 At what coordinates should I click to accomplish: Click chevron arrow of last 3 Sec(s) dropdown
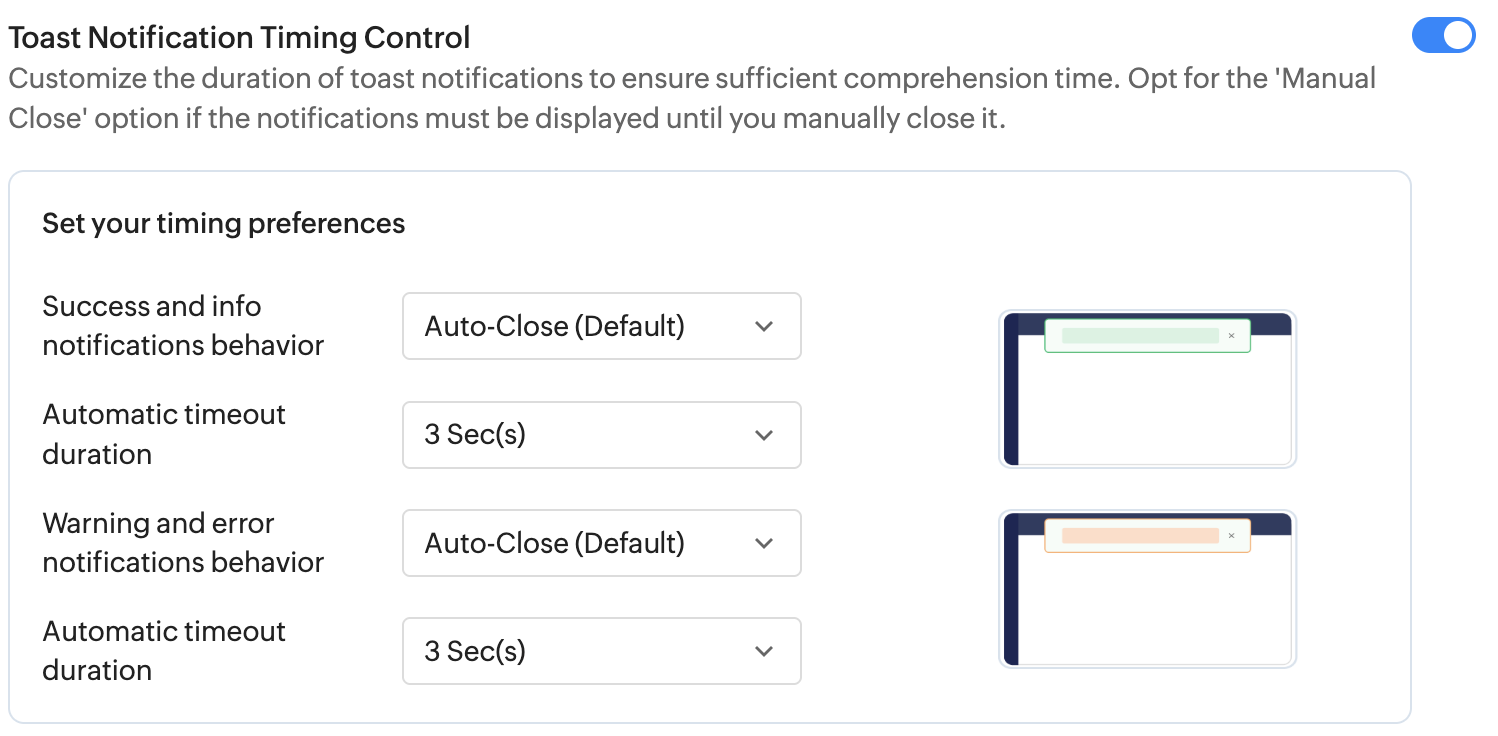pyautogui.click(x=764, y=651)
